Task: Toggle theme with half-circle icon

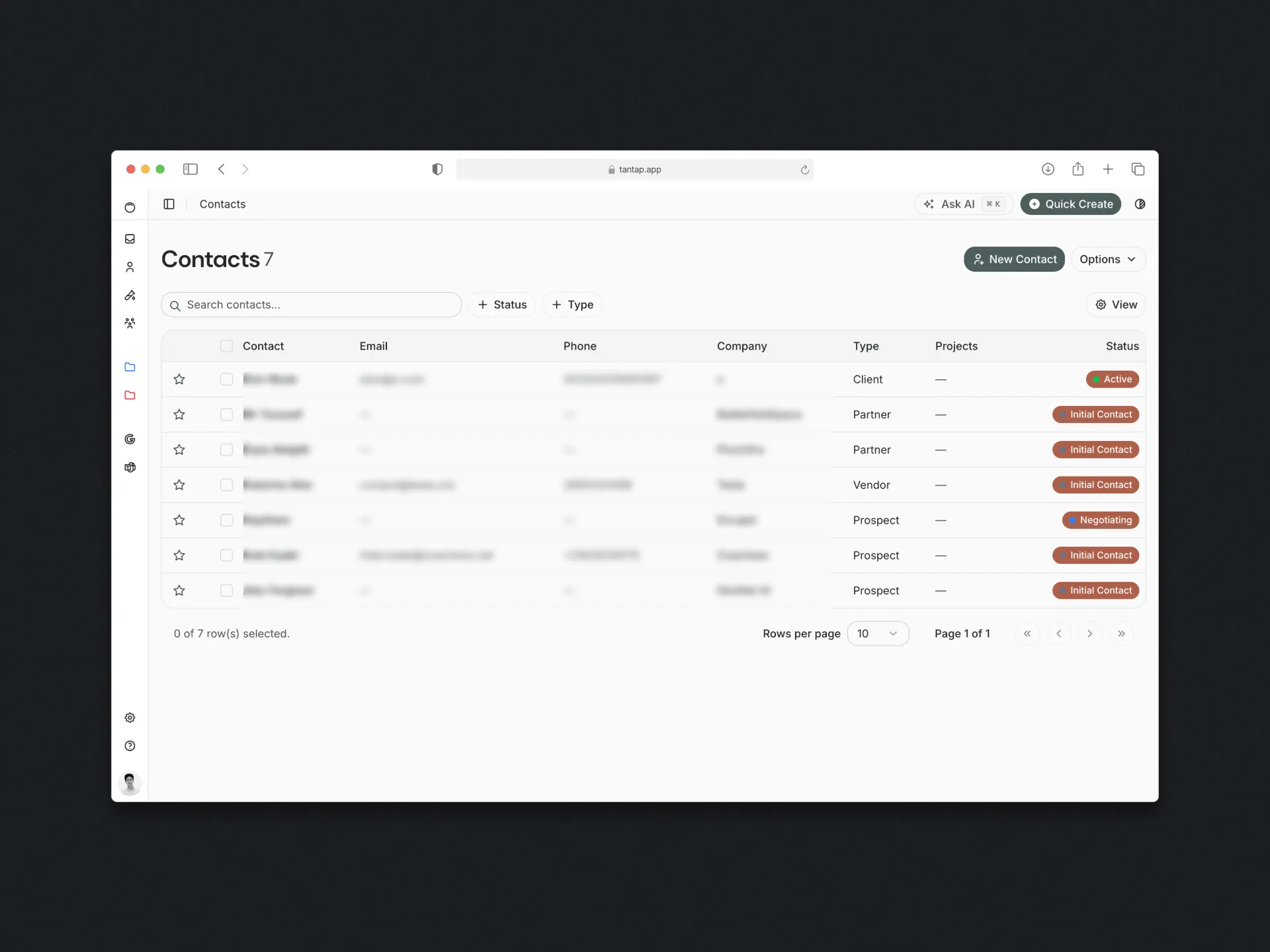Action: coord(1140,204)
